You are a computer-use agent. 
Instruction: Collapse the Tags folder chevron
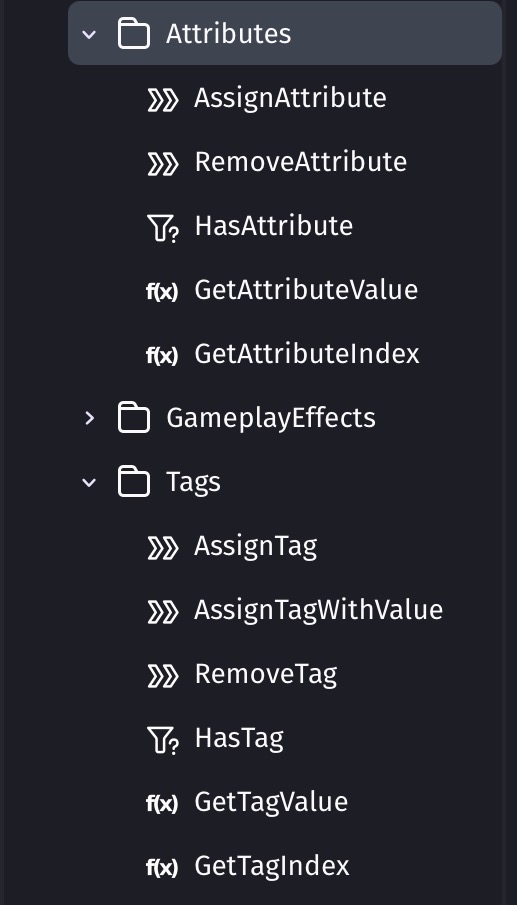(x=89, y=482)
